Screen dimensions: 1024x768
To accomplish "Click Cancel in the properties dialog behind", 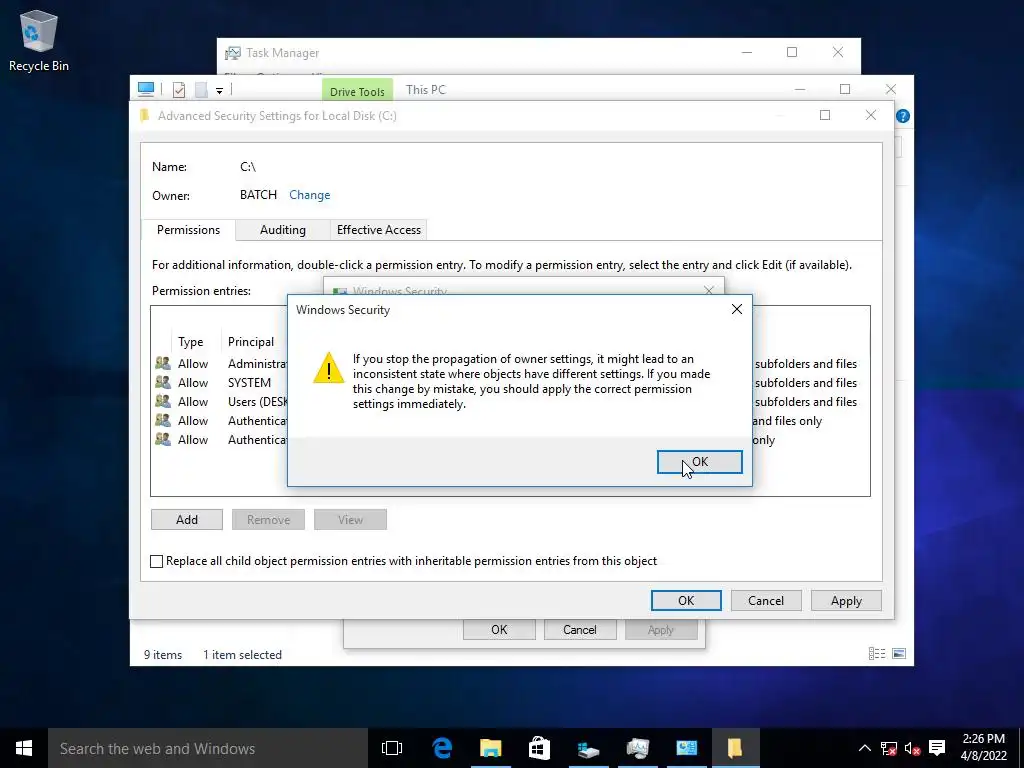I will (x=580, y=630).
